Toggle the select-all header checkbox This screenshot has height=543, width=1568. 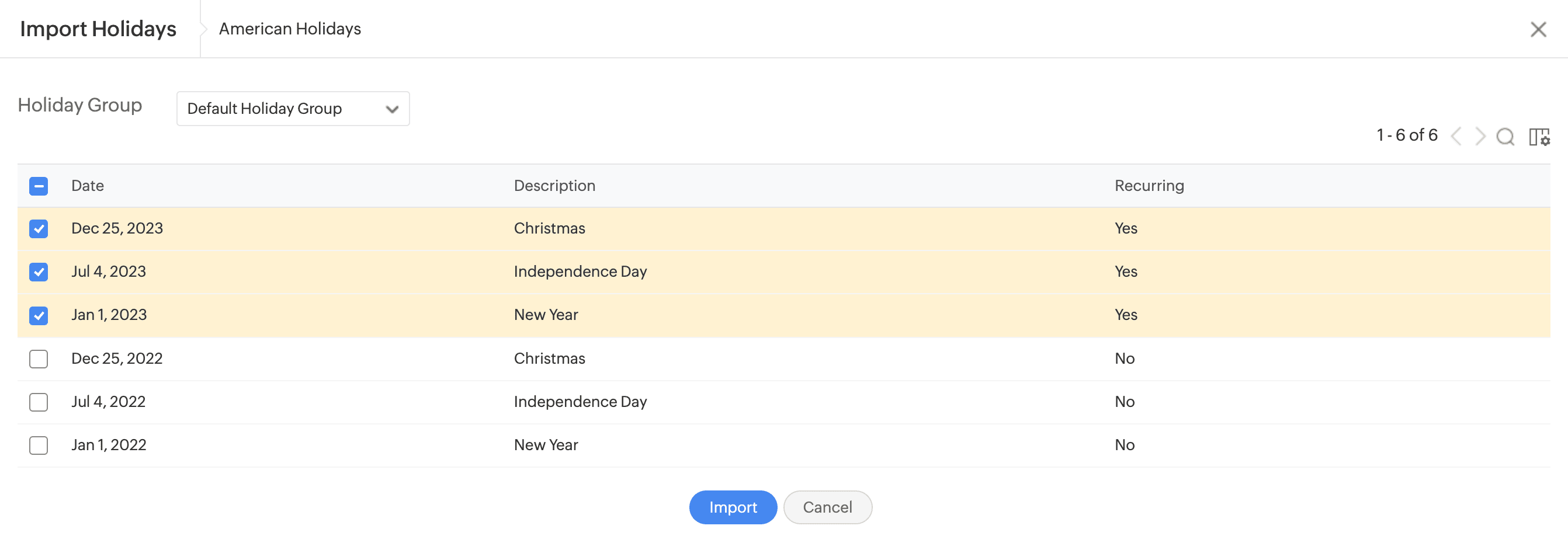[x=39, y=186]
